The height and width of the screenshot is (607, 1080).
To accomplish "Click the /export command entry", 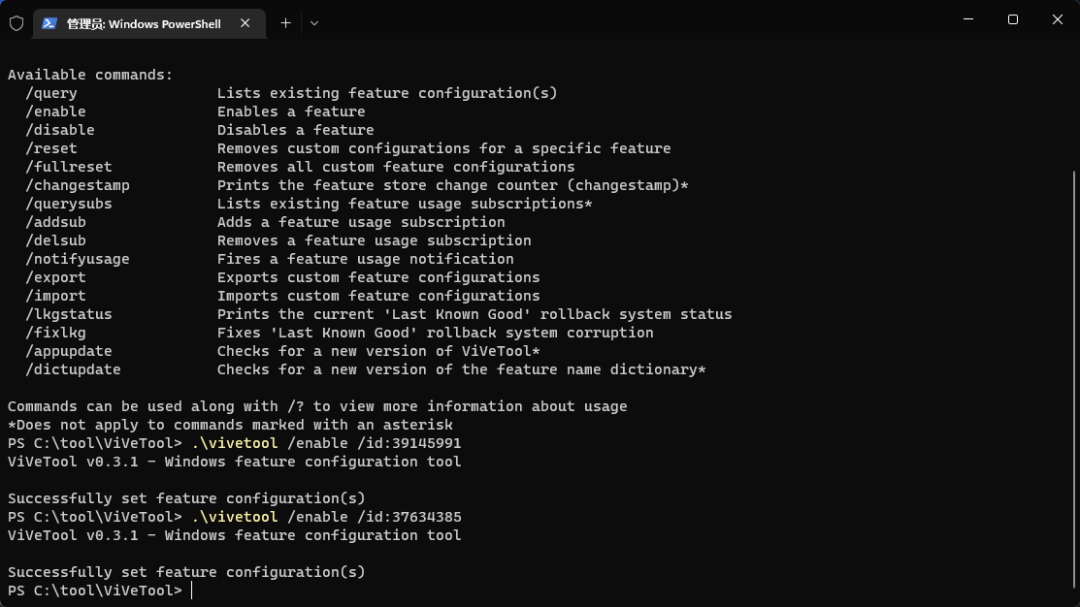I will (x=56, y=277).
